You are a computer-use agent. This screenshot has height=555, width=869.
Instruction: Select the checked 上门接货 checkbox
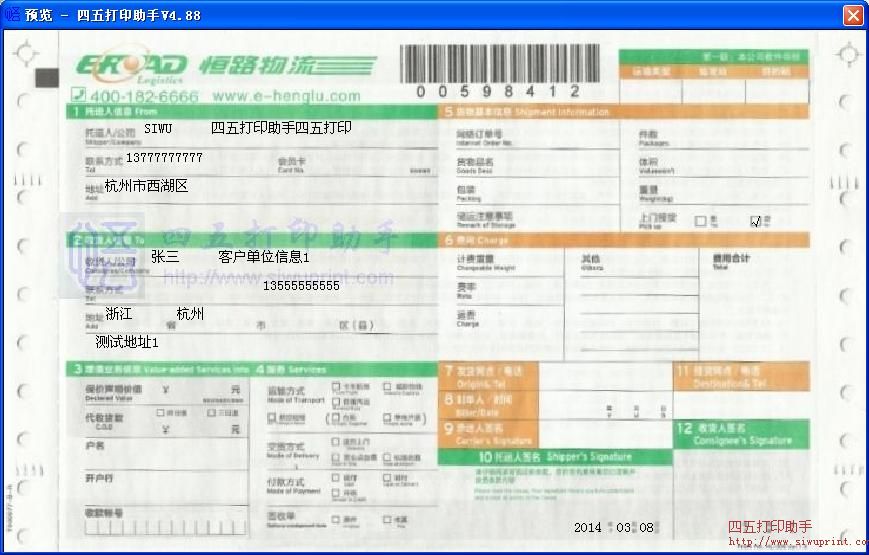point(755,221)
